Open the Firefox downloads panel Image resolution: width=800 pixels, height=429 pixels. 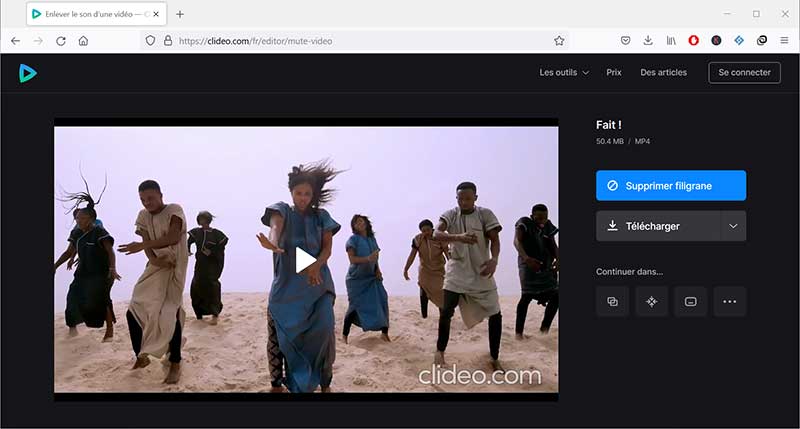(x=648, y=41)
